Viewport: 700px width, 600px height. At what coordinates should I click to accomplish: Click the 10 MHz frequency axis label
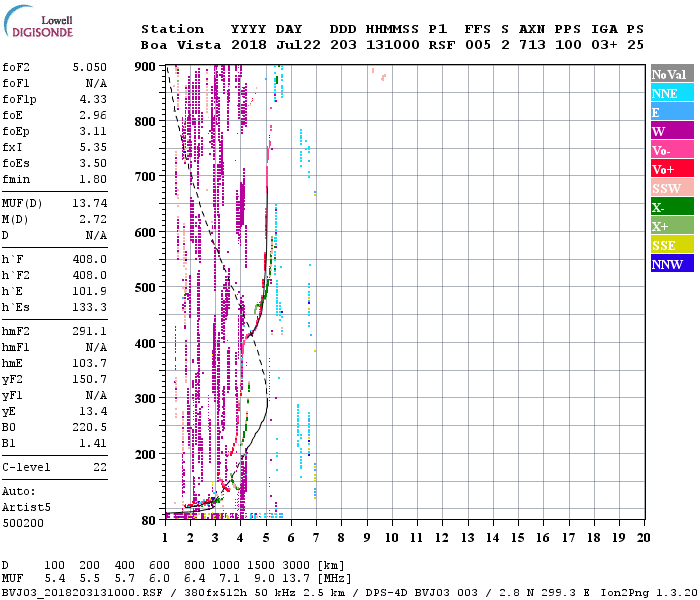click(x=392, y=538)
